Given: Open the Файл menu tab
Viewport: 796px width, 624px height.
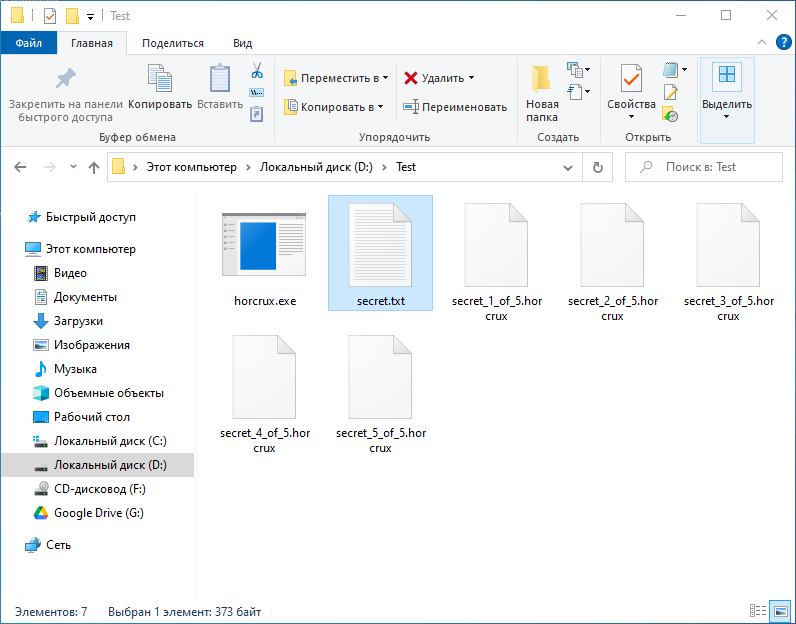Looking at the screenshot, I should (28, 43).
